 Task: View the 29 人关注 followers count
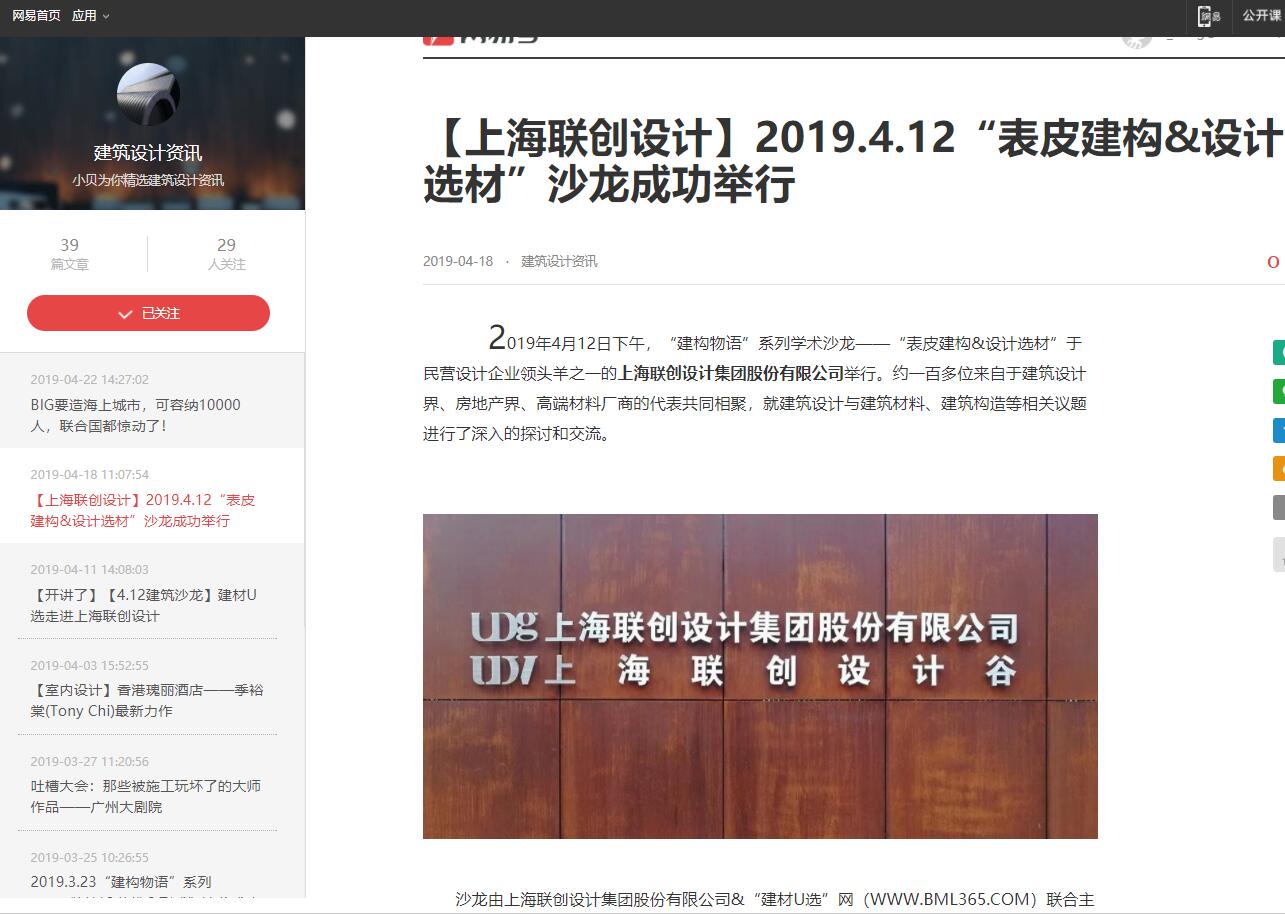227,254
